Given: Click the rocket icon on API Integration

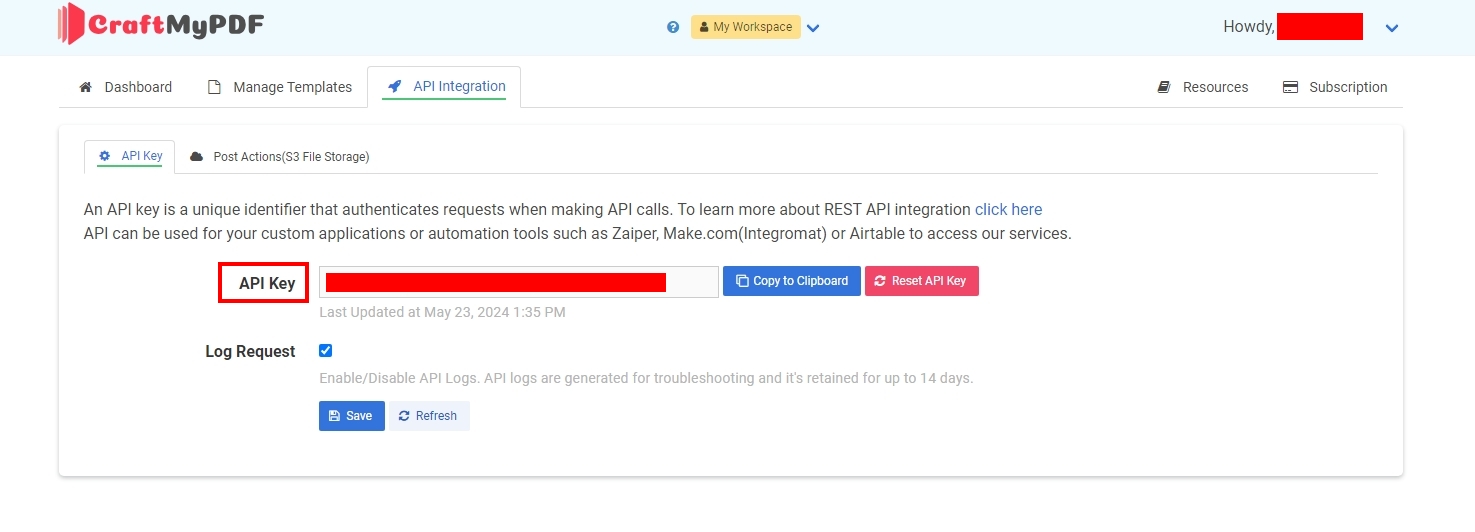Looking at the screenshot, I should click(395, 86).
